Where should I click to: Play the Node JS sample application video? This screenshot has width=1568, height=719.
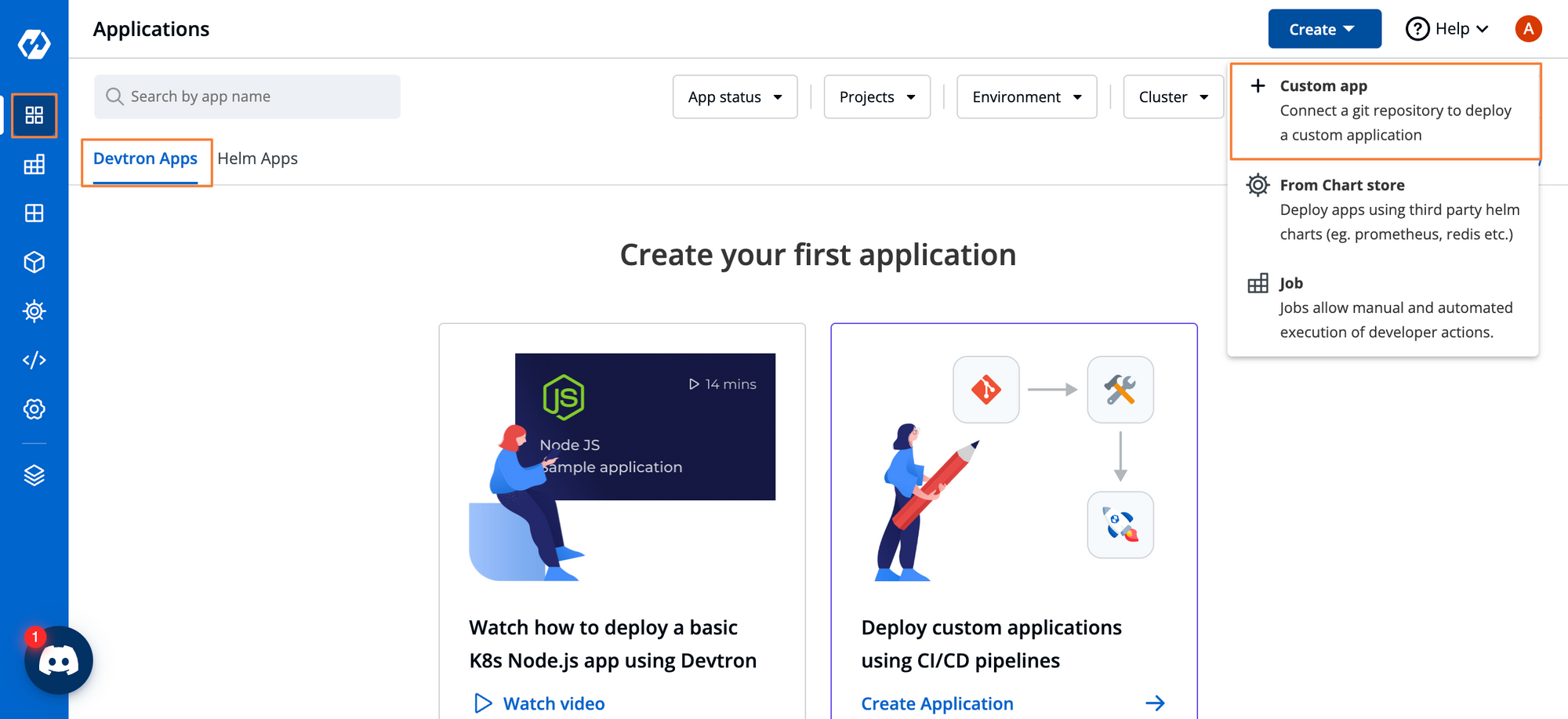[644, 427]
